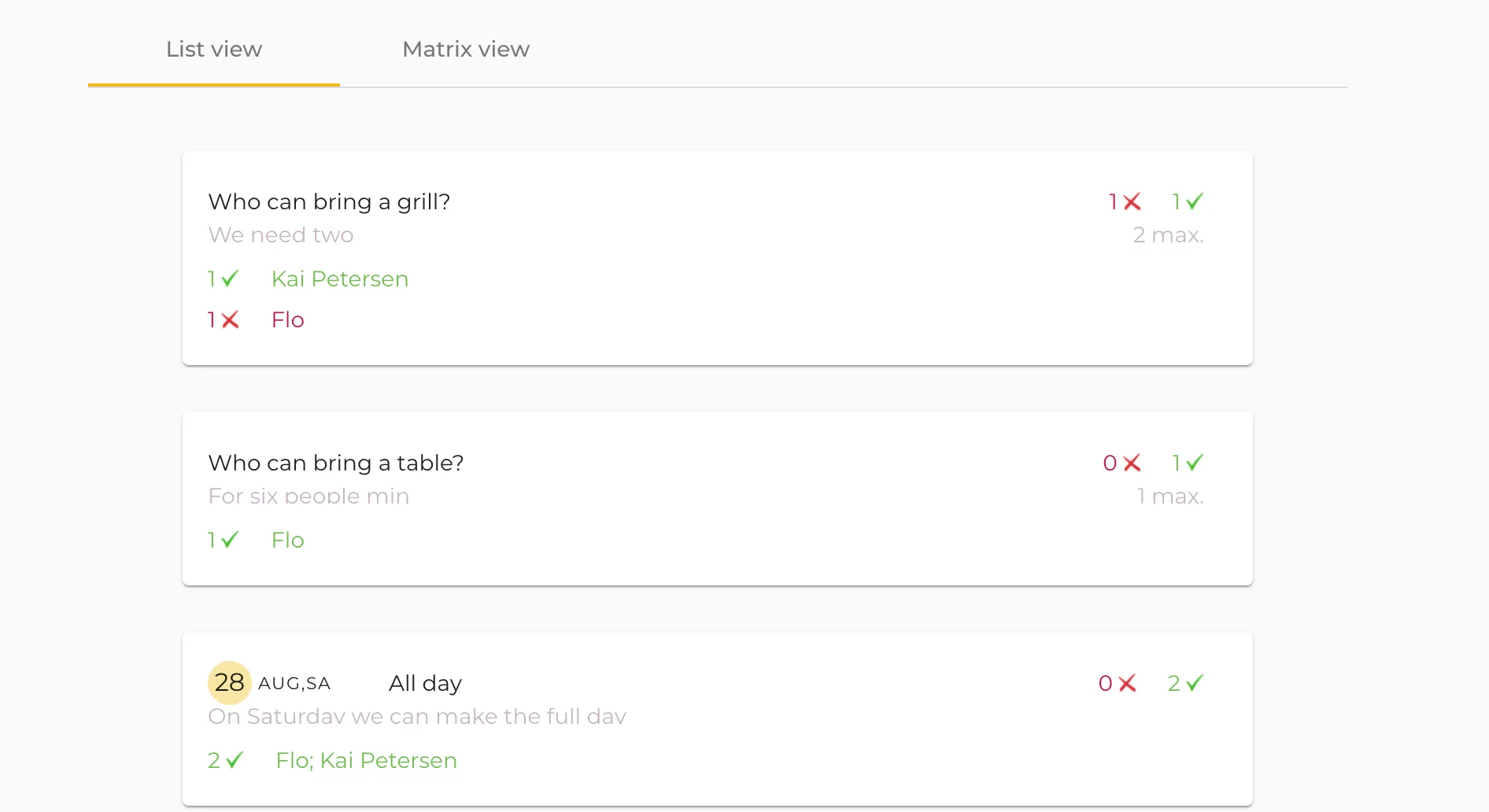Click green checkmark on table question header
The image size is (1489, 812).
pos(1195,463)
